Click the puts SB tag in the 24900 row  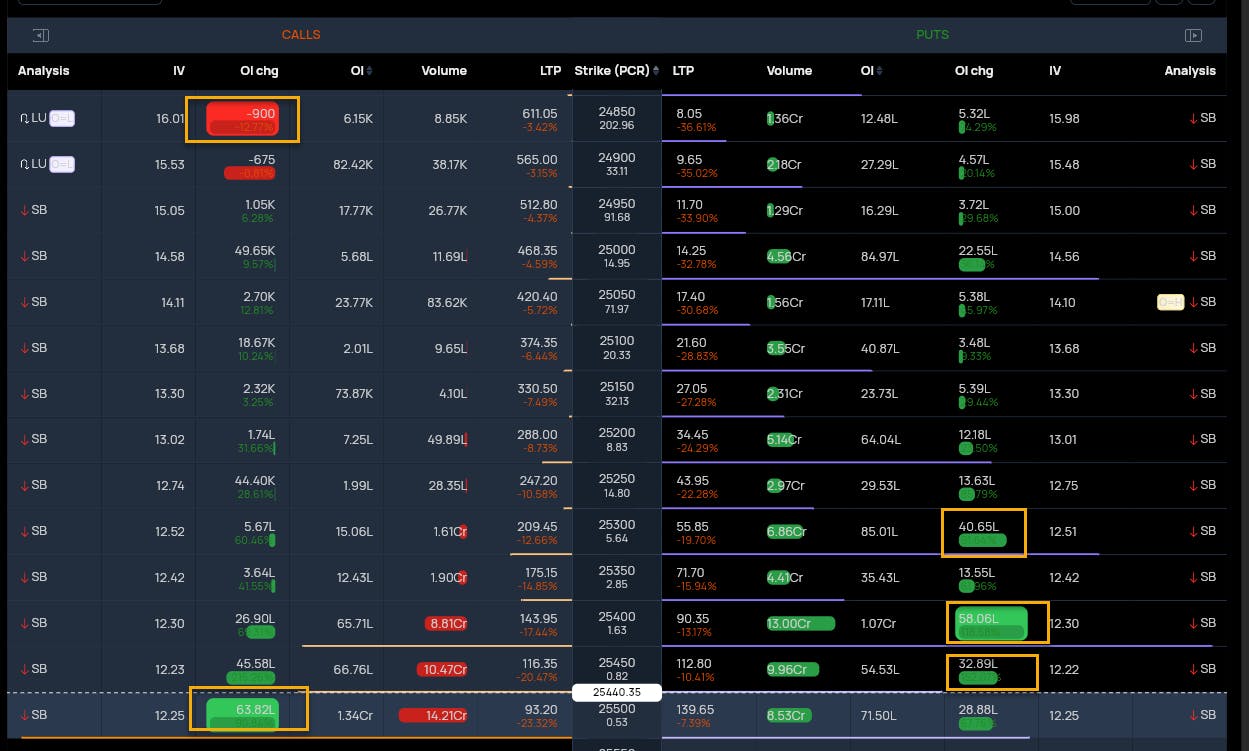tap(1202, 164)
